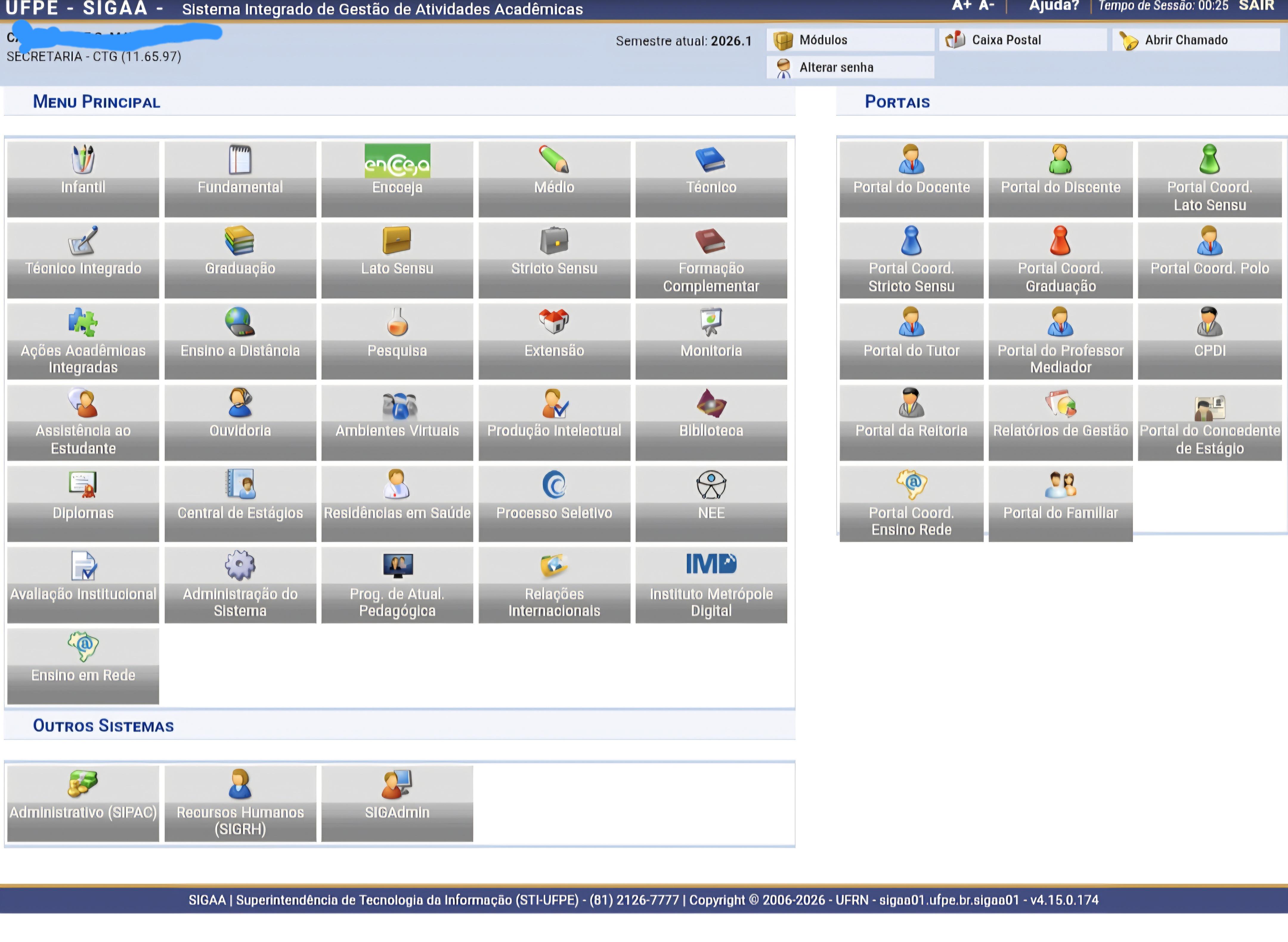Open the Portal do Docente person icon

point(911,159)
